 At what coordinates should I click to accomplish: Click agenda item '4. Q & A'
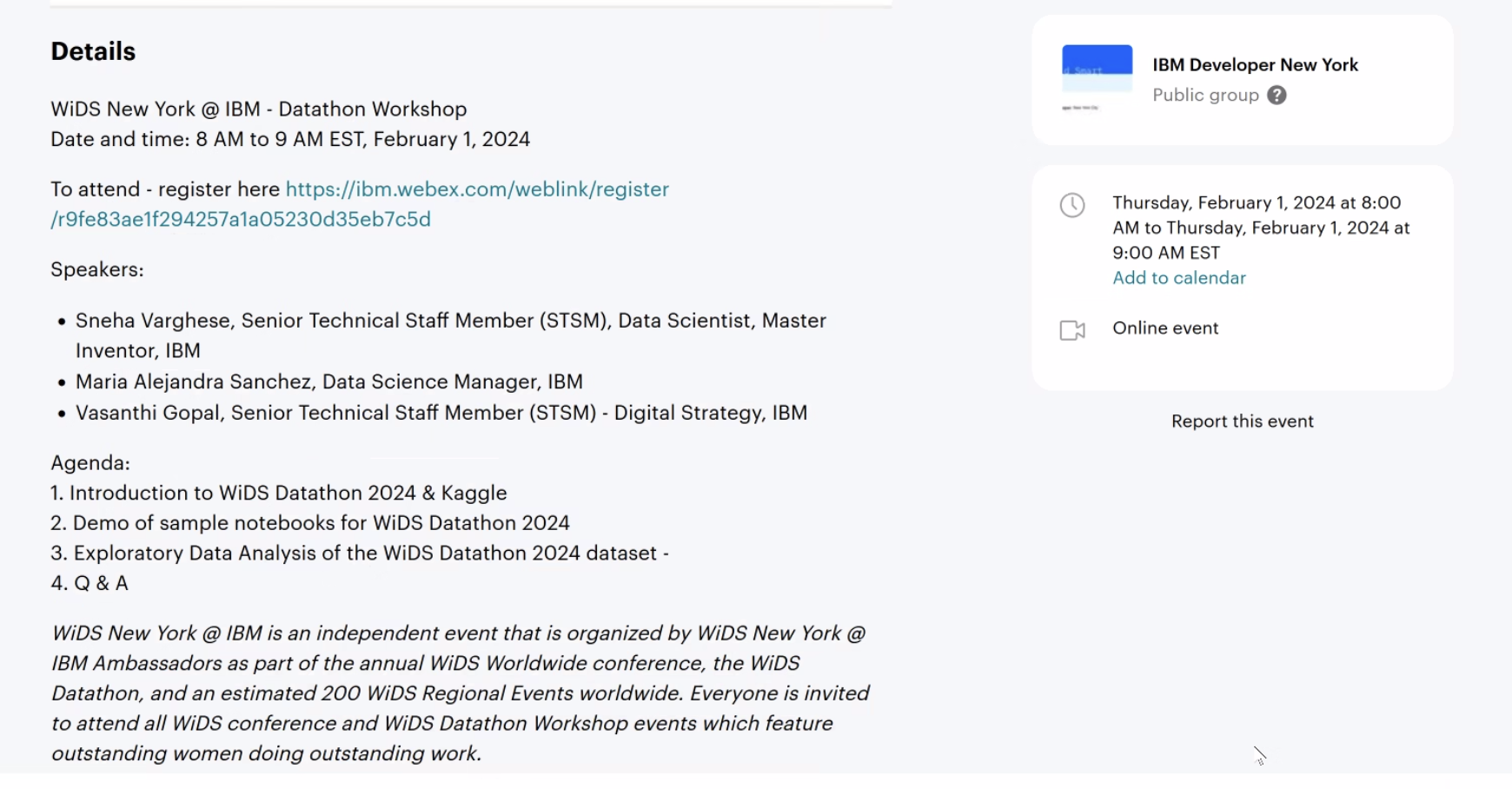[90, 583]
